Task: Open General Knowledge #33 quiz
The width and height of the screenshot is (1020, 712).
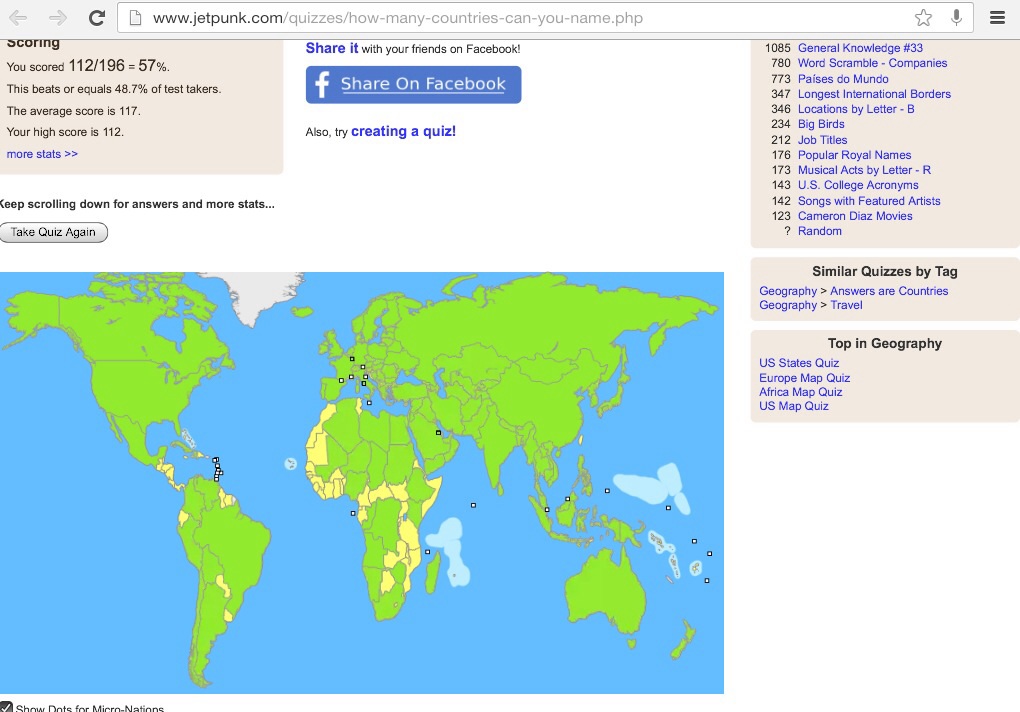Action: pyautogui.click(x=860, y=48)
